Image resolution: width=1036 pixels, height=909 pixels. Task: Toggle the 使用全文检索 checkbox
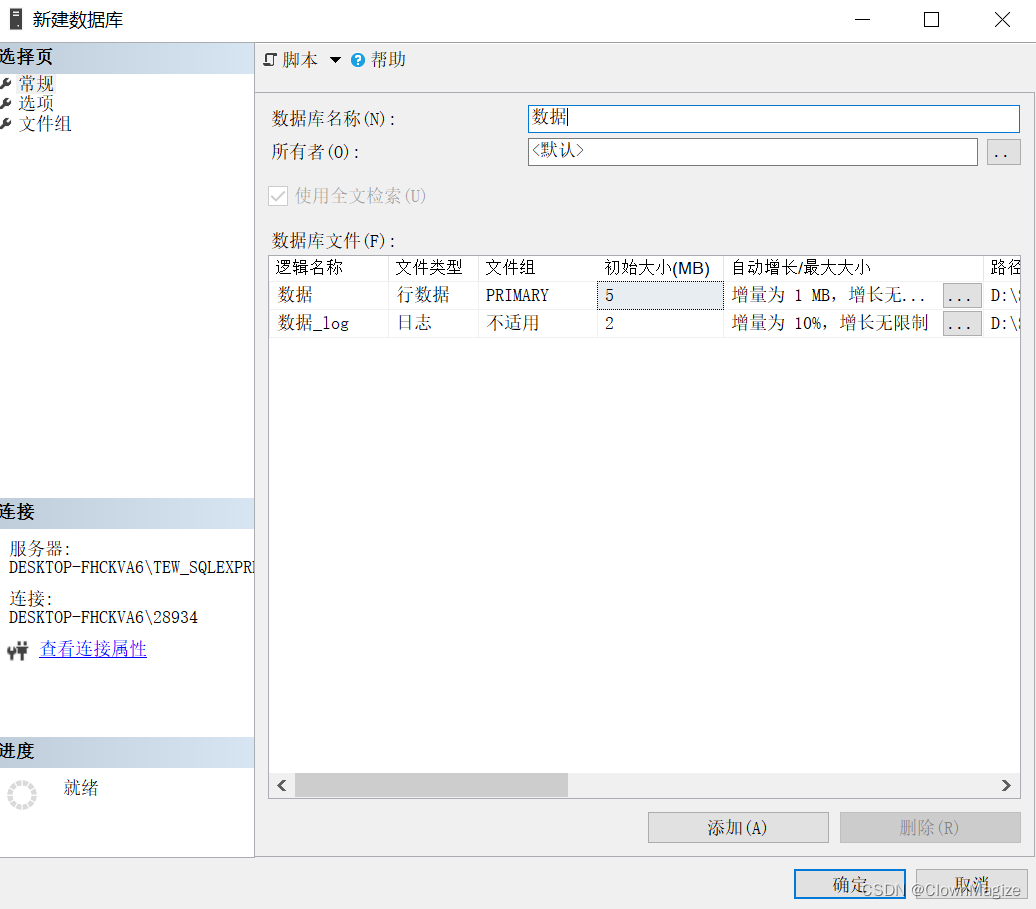coord(278,196)
